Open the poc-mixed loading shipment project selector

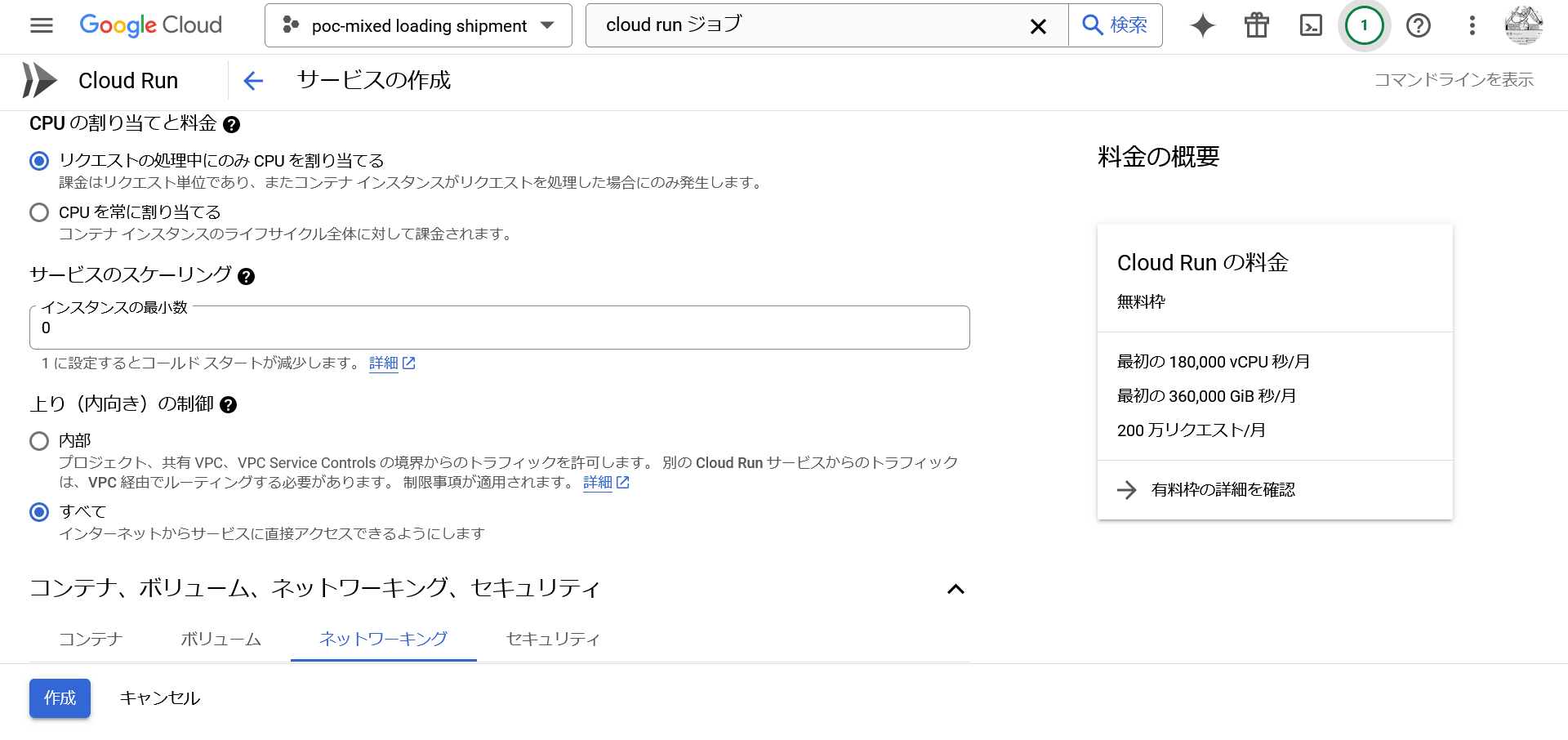pos(418,25)
